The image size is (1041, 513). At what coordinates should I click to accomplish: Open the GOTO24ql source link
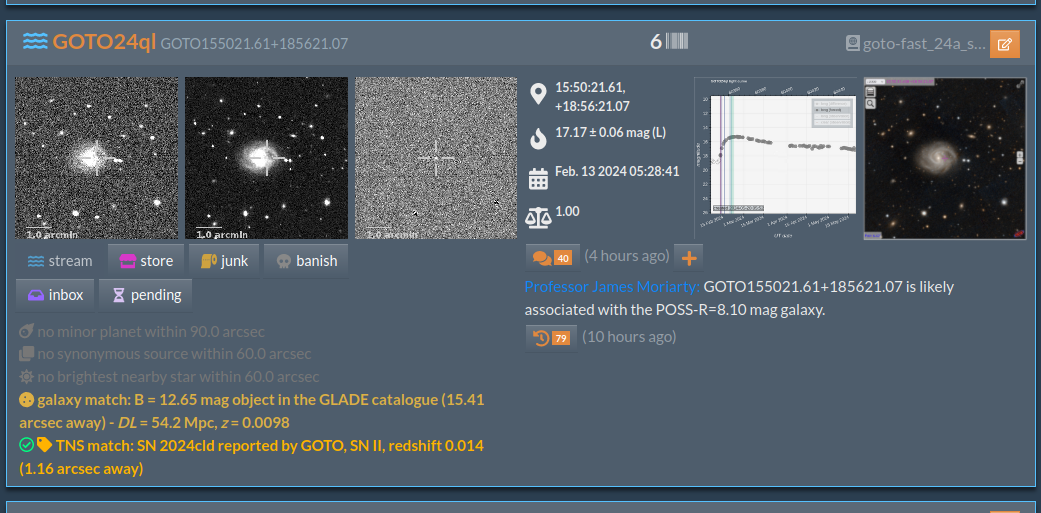pyautogui.click(x=104, y=42)
